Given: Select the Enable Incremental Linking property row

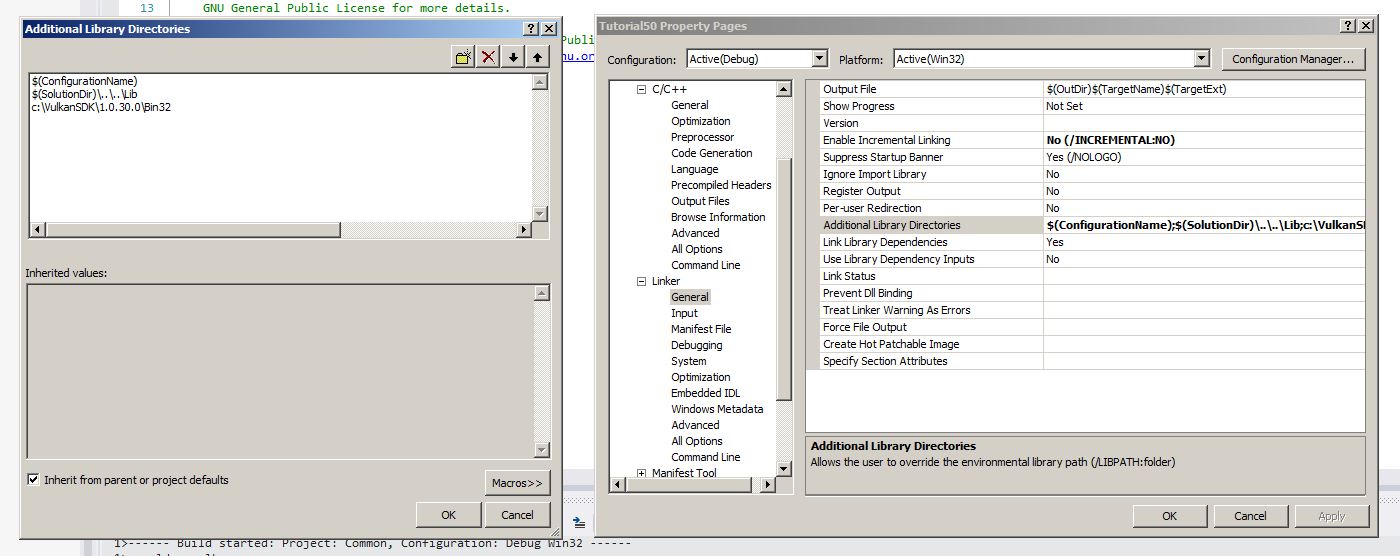Looking at the screenshot, I should (x=886, y=140).
